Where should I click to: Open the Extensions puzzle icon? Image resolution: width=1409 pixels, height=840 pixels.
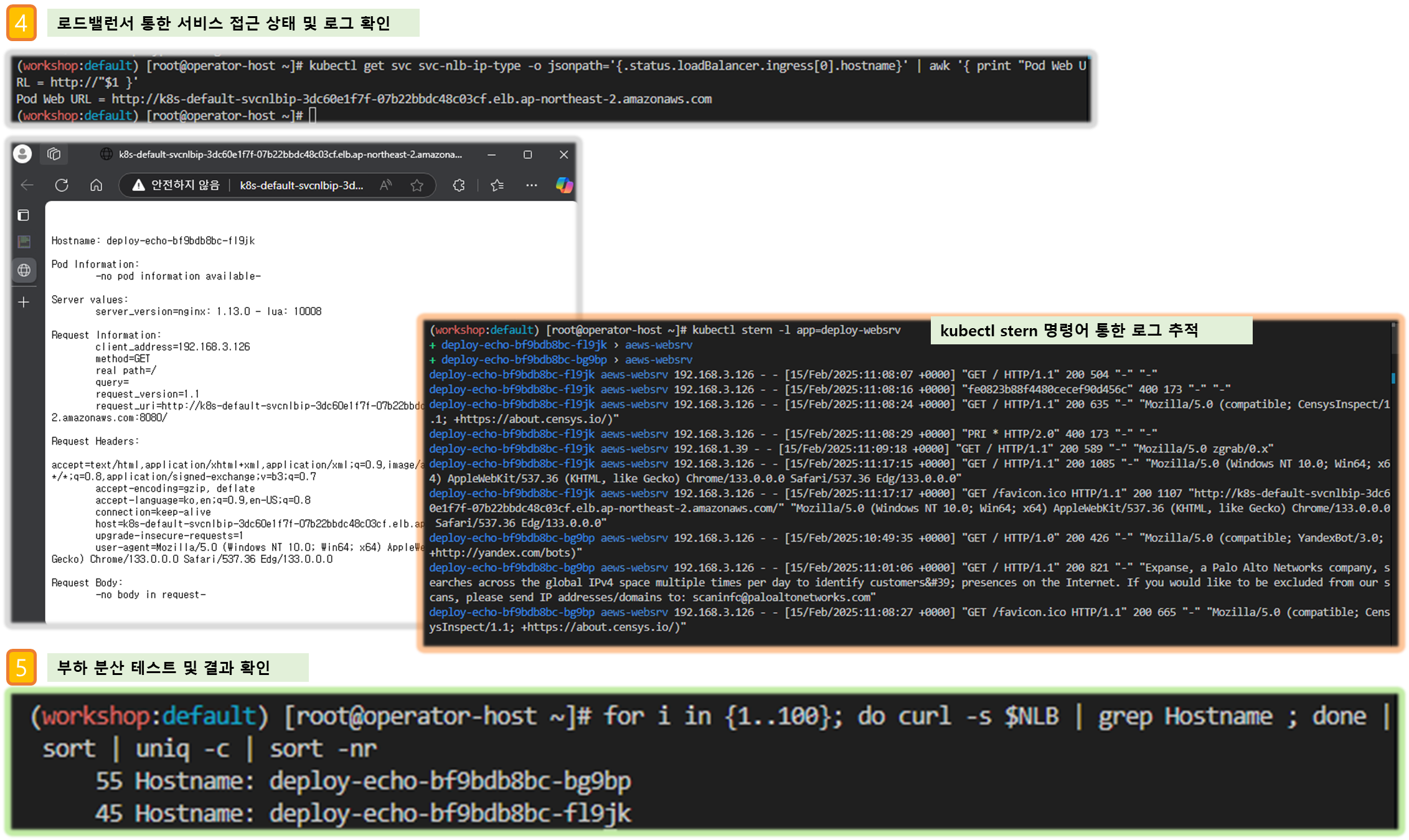pyautogui.click(x=459, y=185)
